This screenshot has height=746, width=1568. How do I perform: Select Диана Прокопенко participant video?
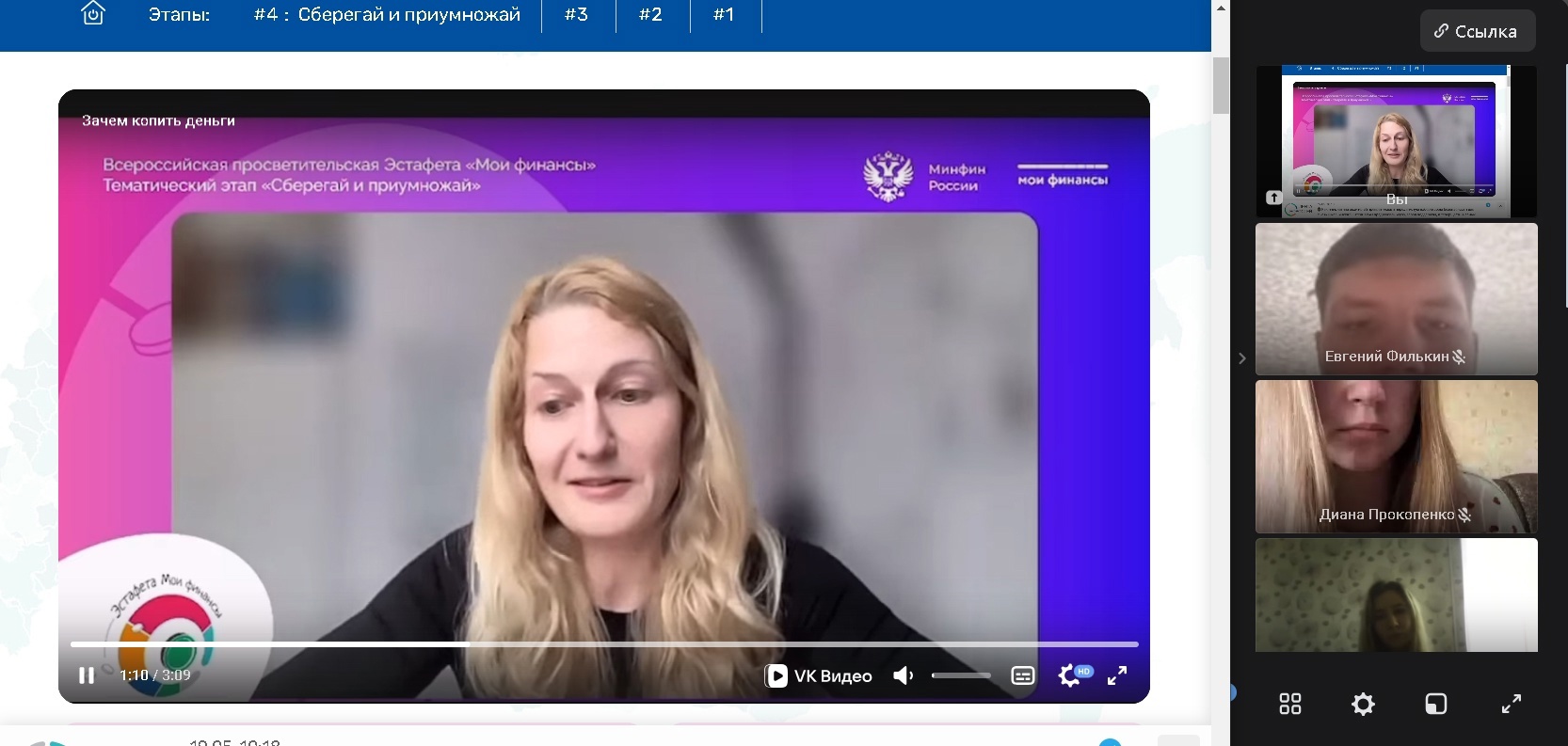tap(1397, 457)
